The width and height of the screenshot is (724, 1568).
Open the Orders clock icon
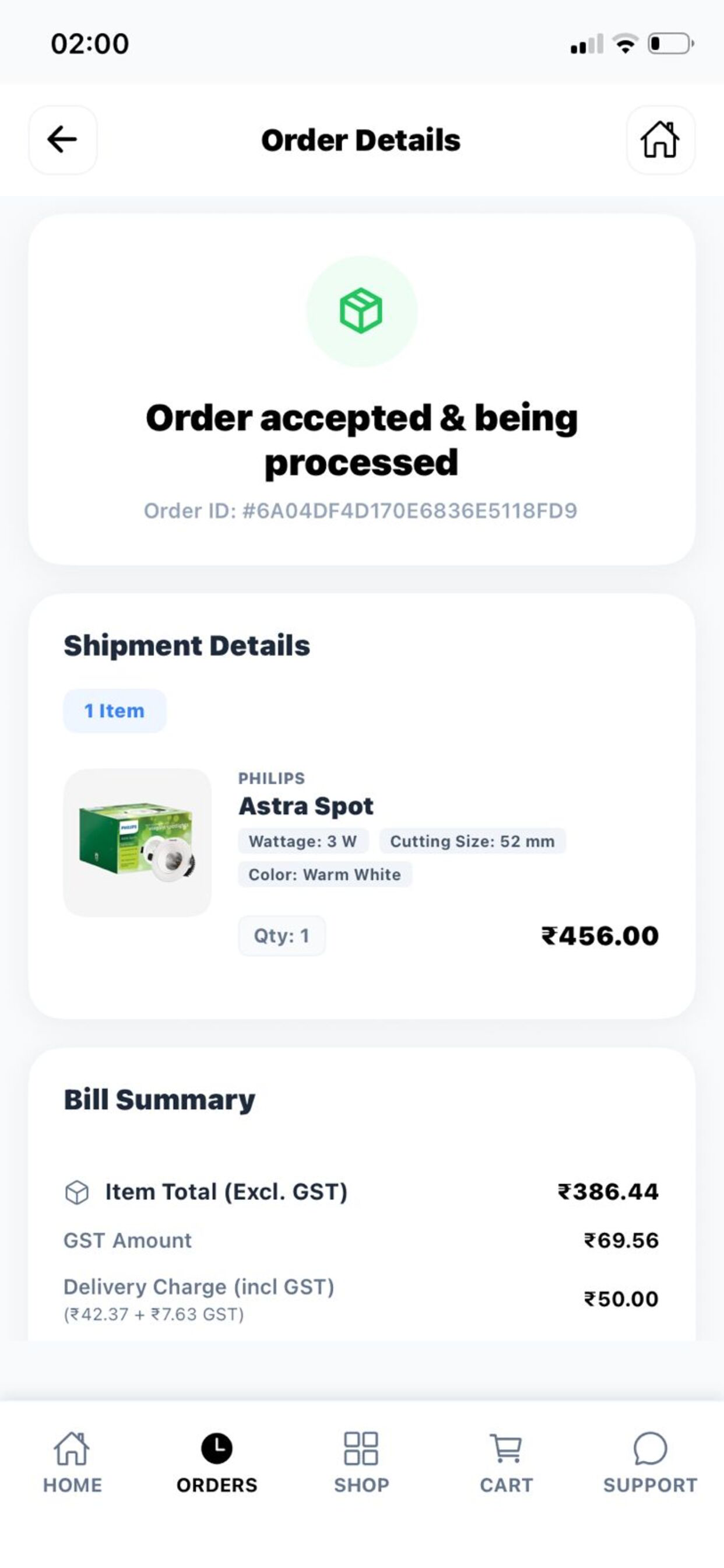click(217, 1448)
